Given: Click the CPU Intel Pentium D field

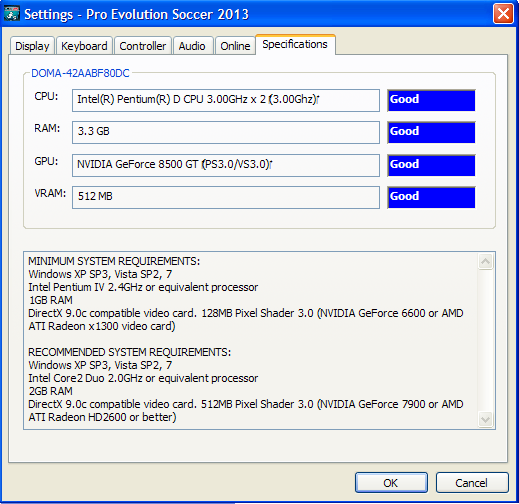Looking at the screenshot, I should 226,100.
